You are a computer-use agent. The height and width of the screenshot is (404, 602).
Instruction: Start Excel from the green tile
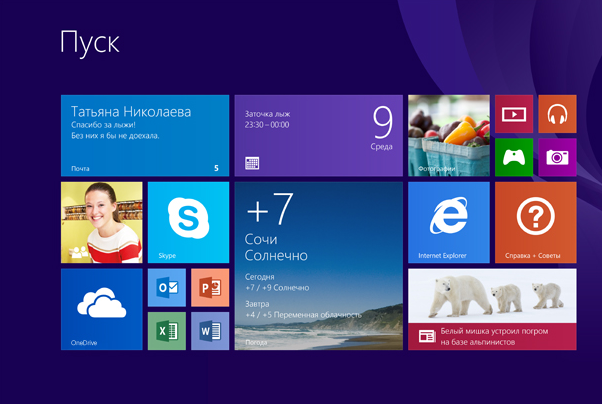pyautogui.click(x=167, y=331)
